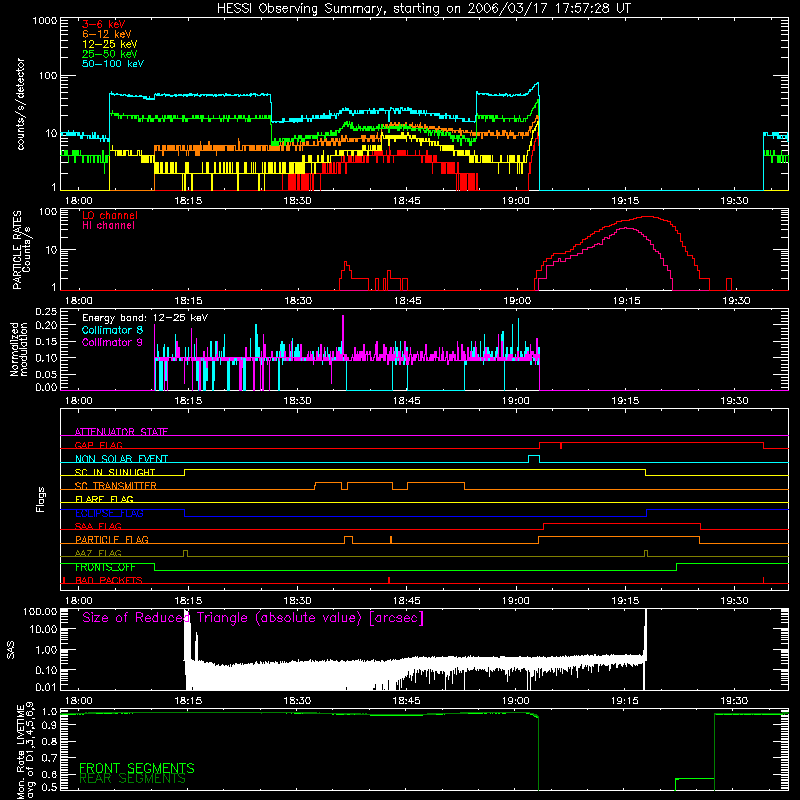Screen dimensions: 800x800
Task: Click the short red spike on the GAP FLAG line
Action: (561, 445)
